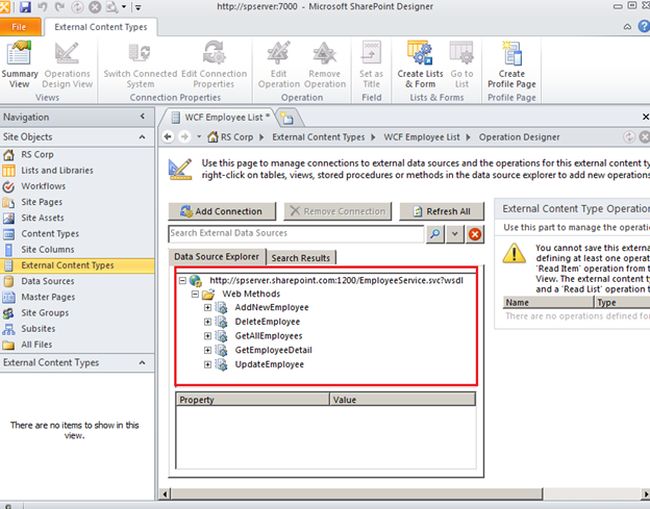Click Redo in the quick access toolbar

coord(60,7)
